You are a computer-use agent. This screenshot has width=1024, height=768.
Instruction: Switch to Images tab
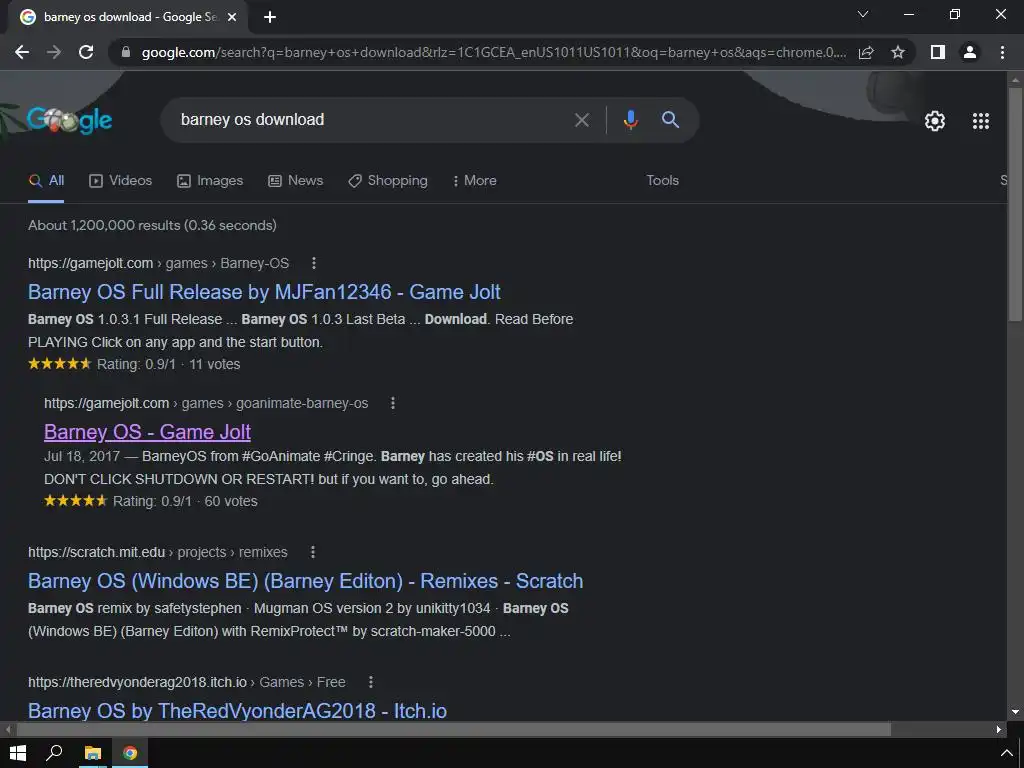click(x=210, y=180)
